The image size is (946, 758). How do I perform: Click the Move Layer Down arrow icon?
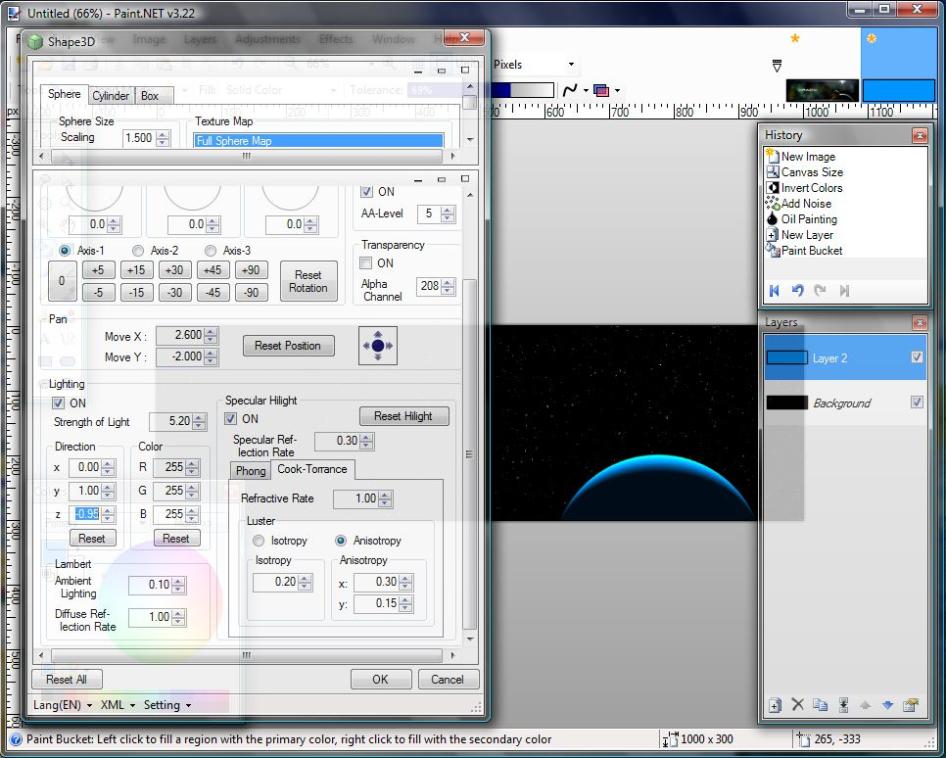pyautogui.click(x=887, y=705)
